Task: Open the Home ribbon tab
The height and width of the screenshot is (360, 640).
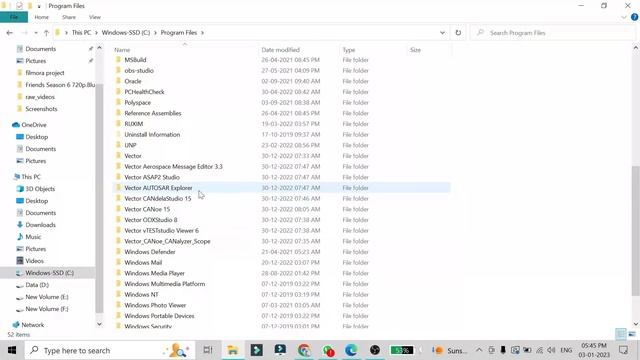Action: [x=42, y=17]
